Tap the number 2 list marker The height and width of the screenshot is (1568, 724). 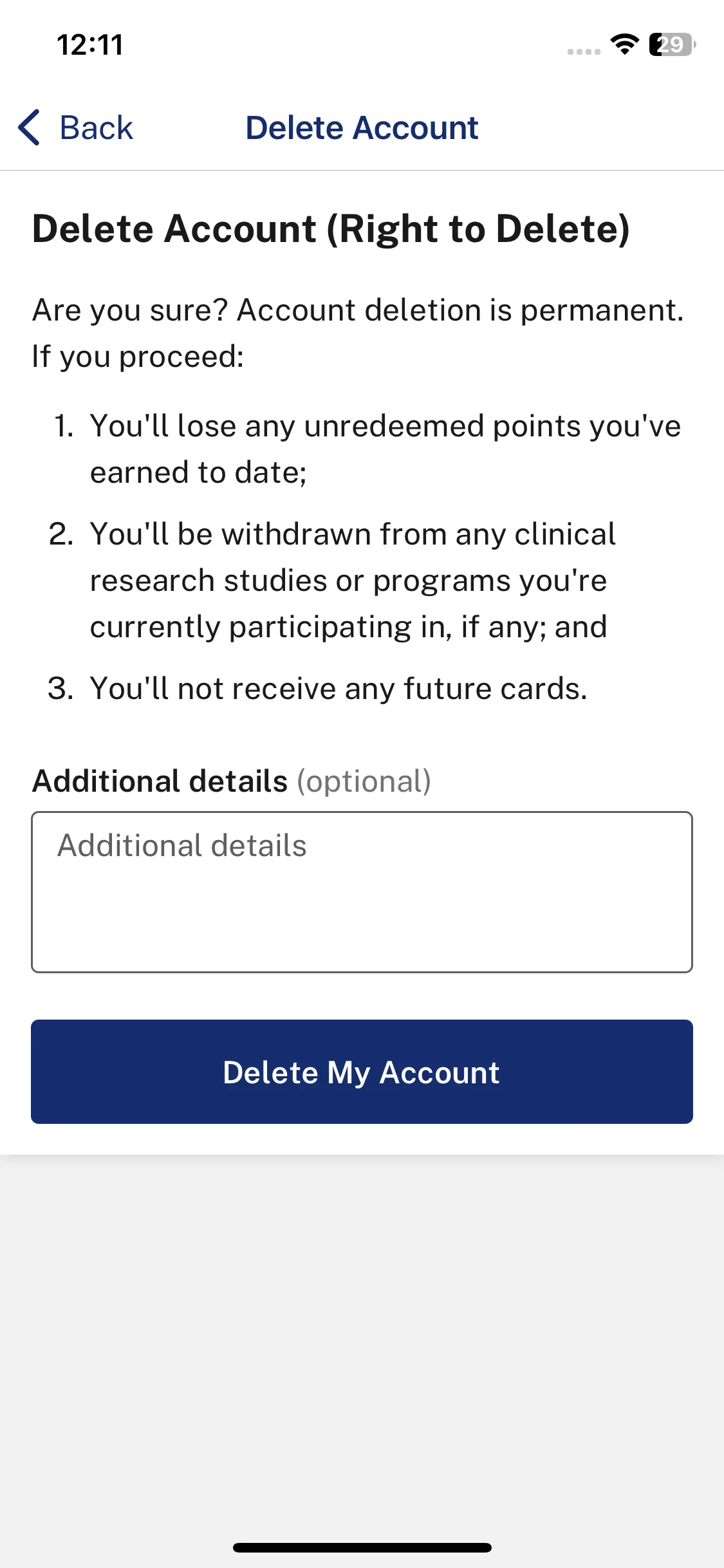61,534
